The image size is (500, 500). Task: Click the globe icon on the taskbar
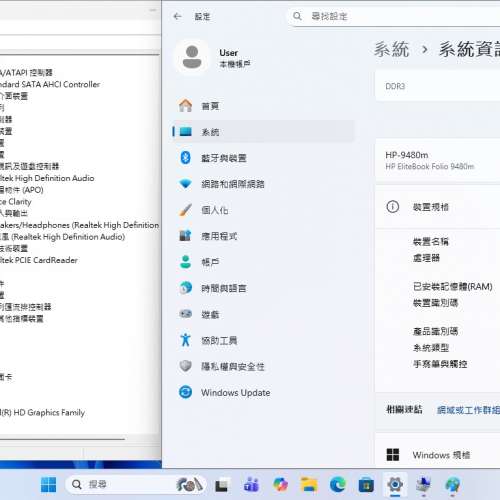tap(452, 485)
